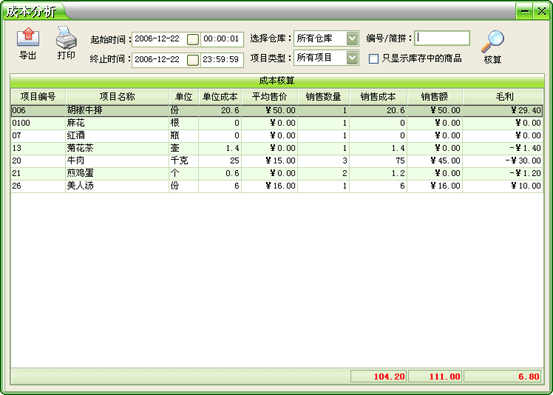The width and height of the screenshot is (553, 395).
Task: Click the 导出 export icon
Action: 28,38
